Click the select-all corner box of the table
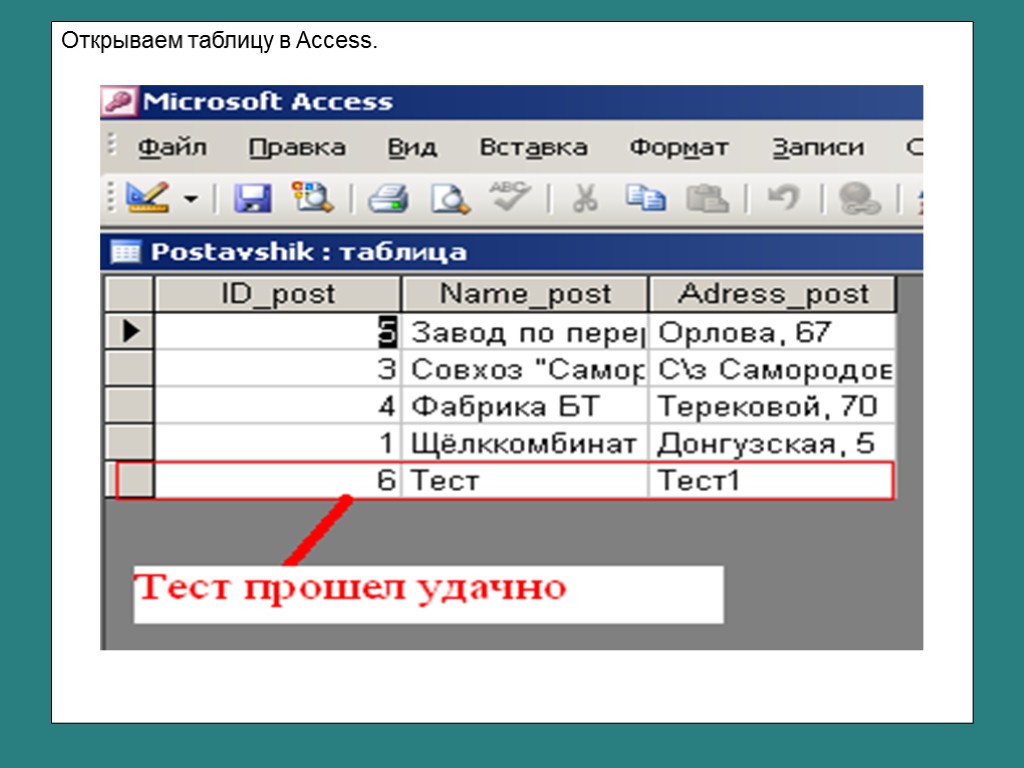 pyautogui.click(x=129, y=294)
